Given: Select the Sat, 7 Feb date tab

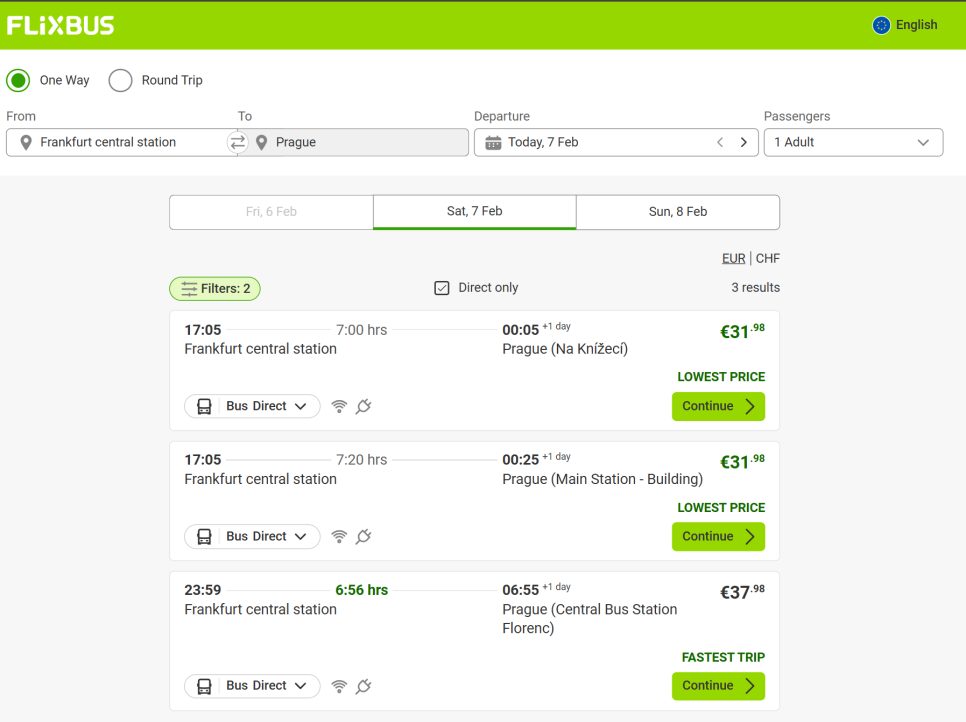Looking at the screenshot, I should click(x=474, y=212).
